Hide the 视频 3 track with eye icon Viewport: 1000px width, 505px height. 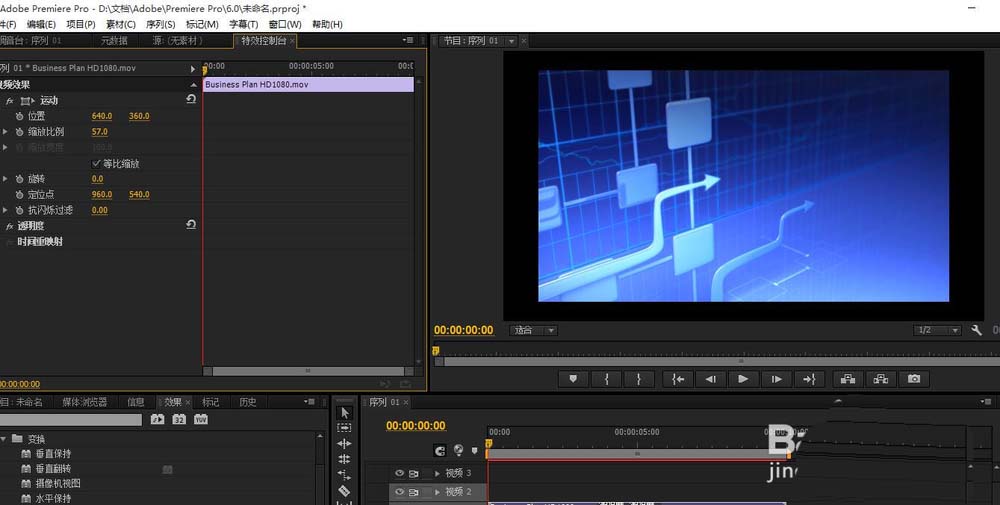pos(400,473)
